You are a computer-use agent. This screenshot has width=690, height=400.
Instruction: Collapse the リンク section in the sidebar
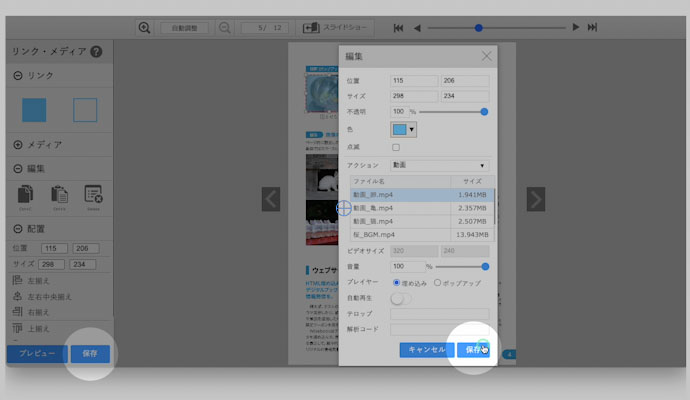[18, 76]
